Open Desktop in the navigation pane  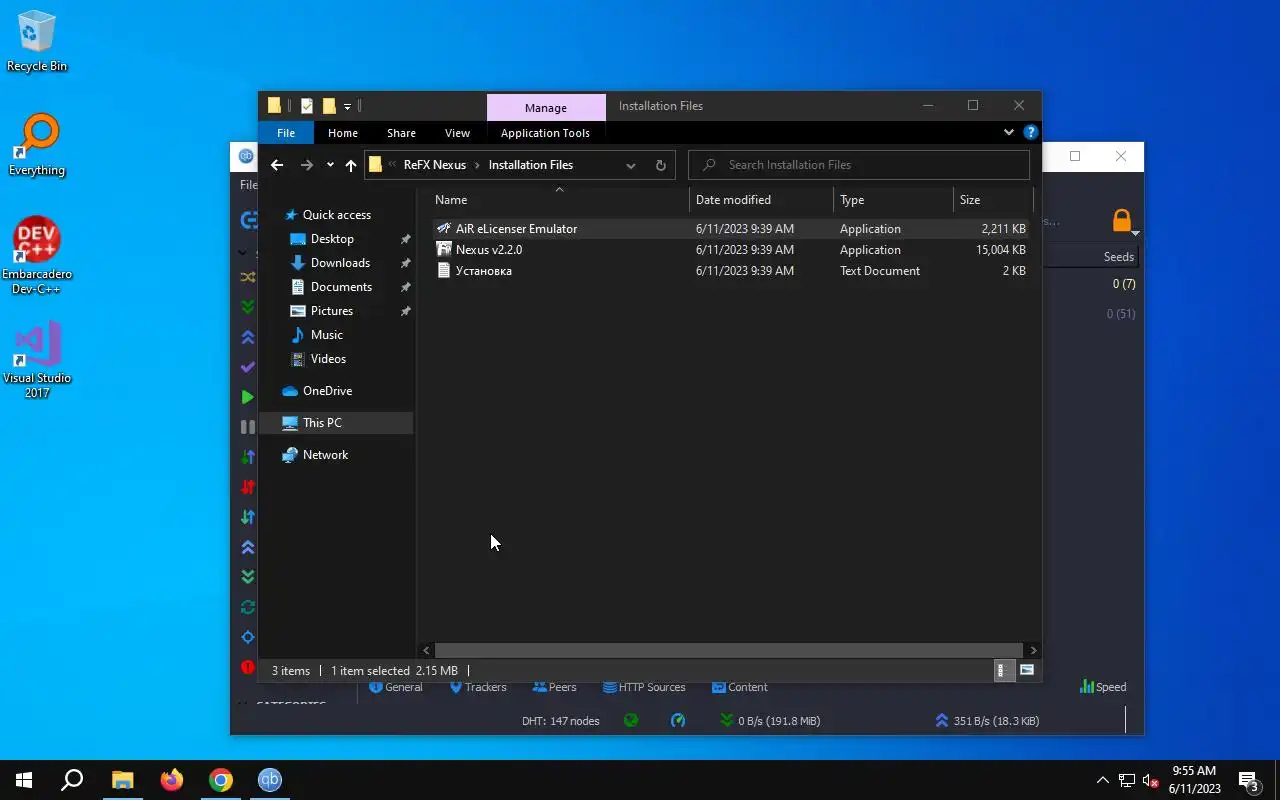tap(332, 239)
